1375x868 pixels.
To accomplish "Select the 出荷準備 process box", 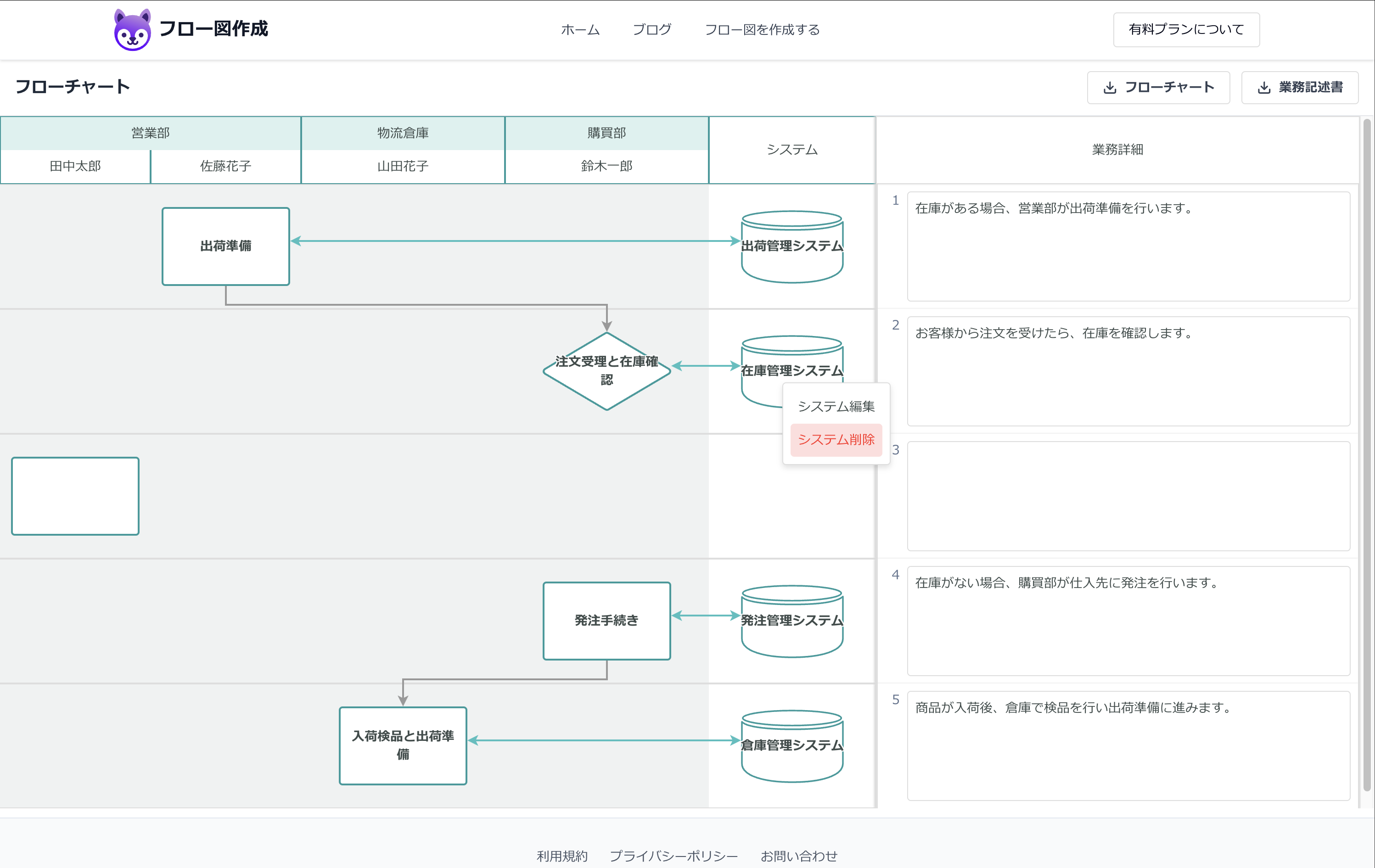I will 225,246.
